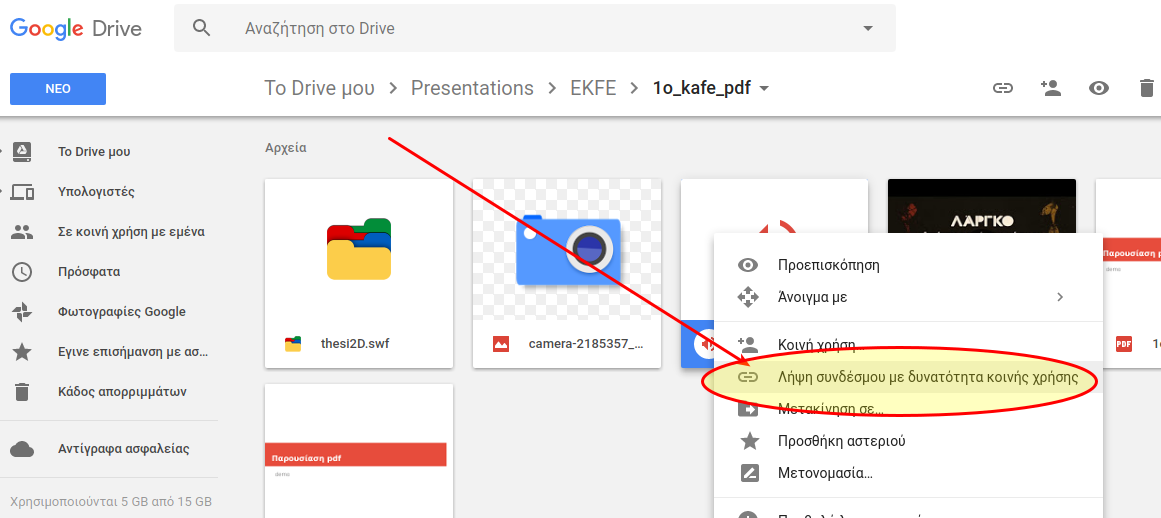Click the trash delete toolbar icon

[1146, 88]
